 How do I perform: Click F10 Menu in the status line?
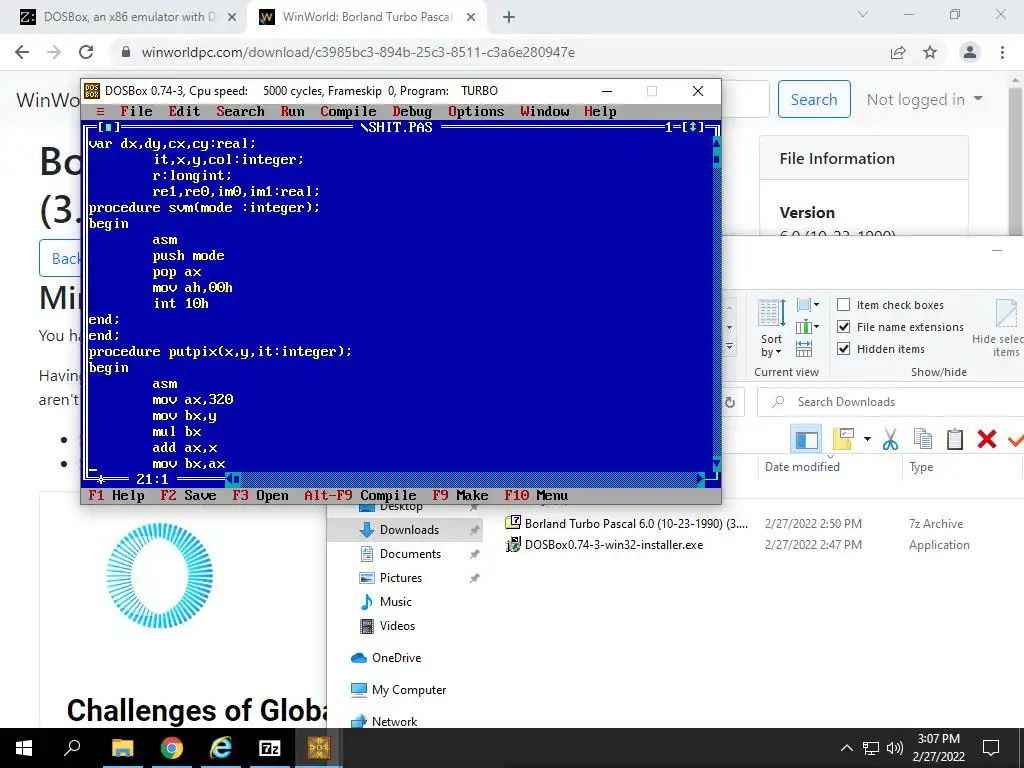click(x=536, y=496)
